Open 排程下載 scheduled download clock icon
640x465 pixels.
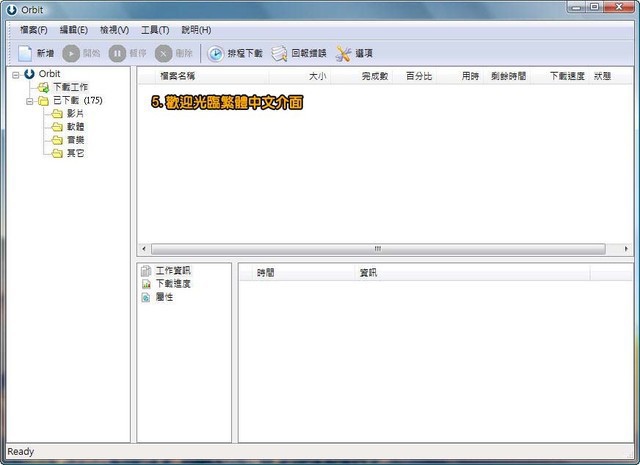click(x=216, y=53)
